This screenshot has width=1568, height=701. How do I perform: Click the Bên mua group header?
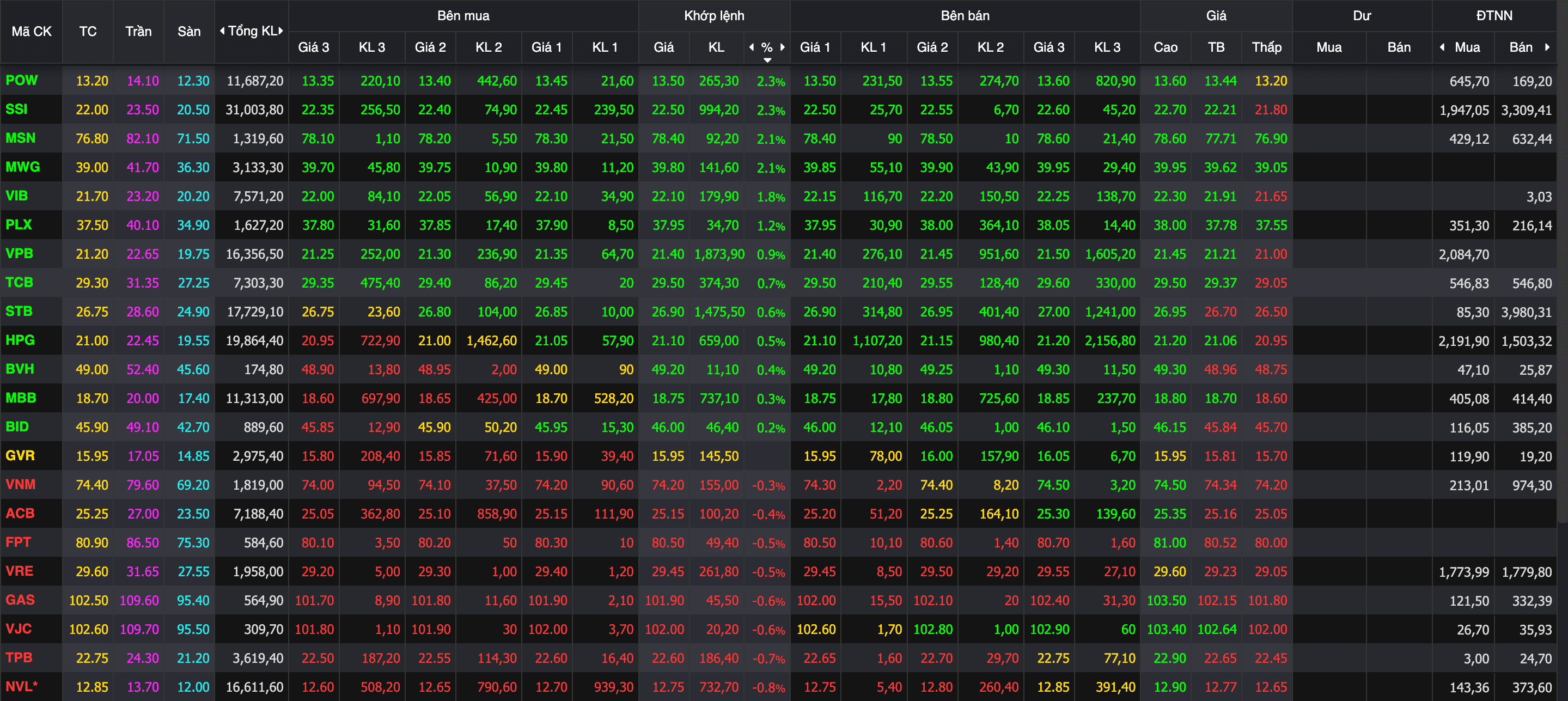[x=463, y=16]
